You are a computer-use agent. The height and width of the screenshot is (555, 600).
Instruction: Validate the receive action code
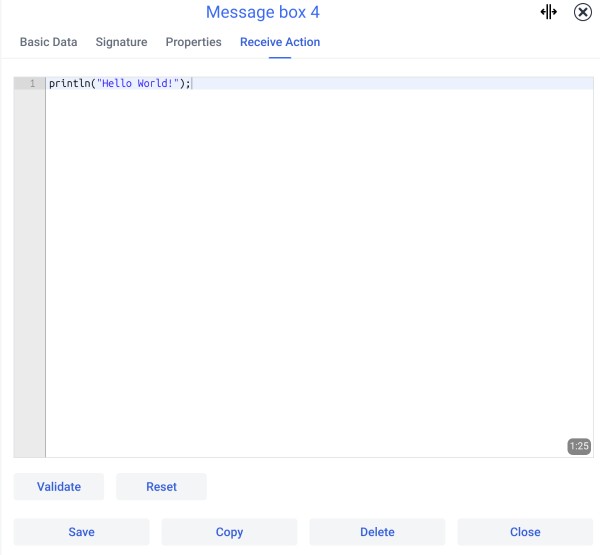(x=59, y=486)
